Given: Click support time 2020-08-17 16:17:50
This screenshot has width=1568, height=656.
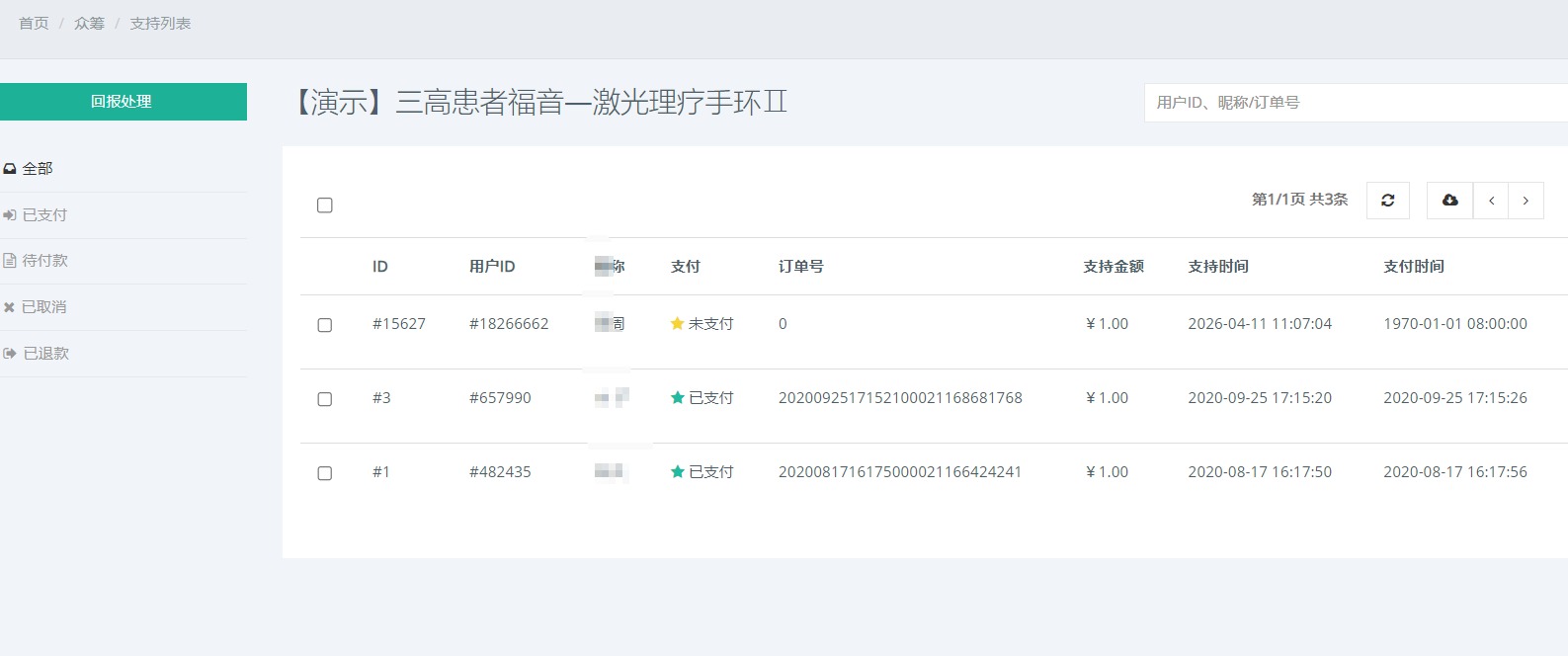Looking at the screenshot, I should 1260,471.
